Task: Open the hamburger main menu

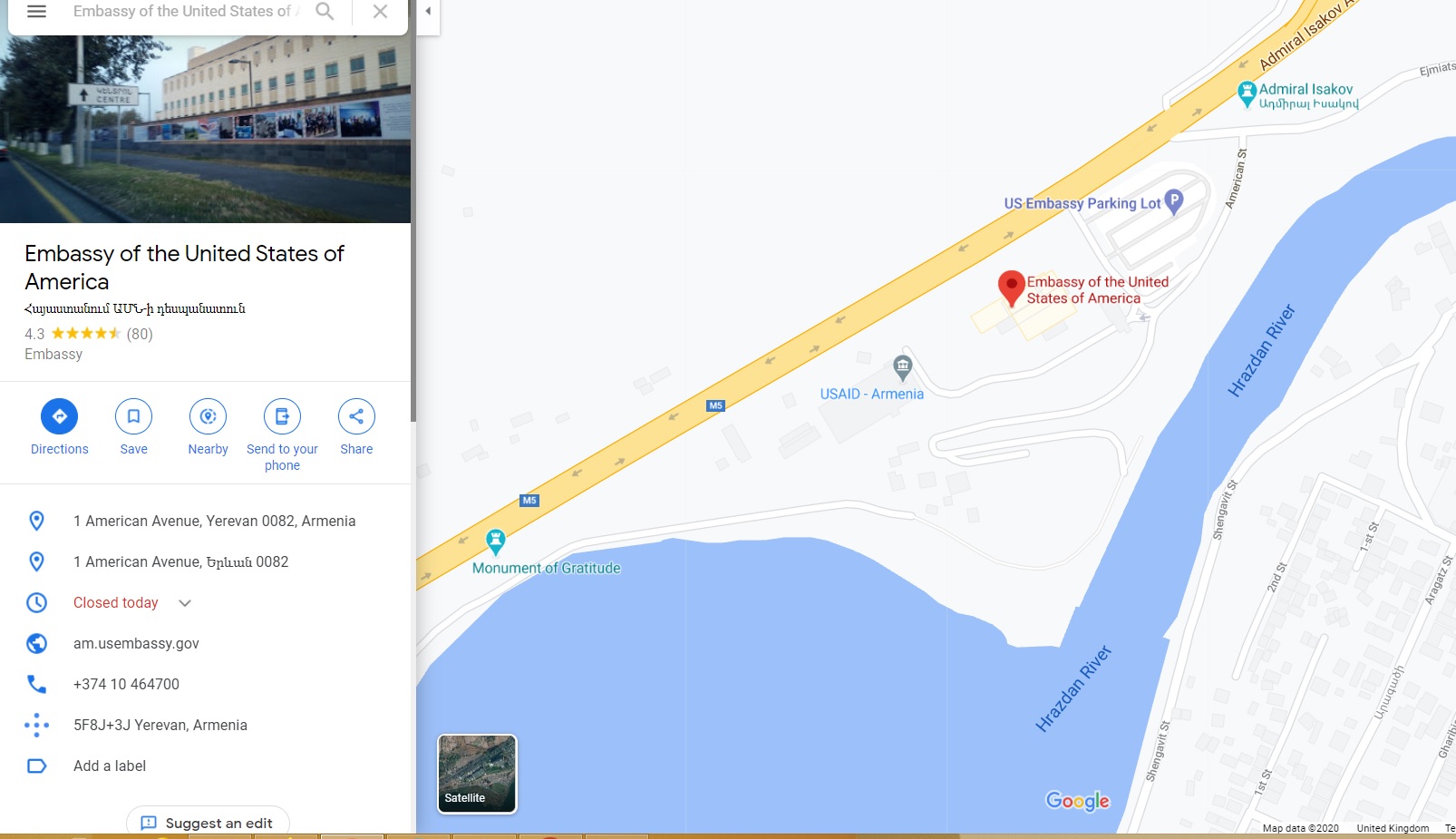Action: pyautogui.click(x=36, y=12)
